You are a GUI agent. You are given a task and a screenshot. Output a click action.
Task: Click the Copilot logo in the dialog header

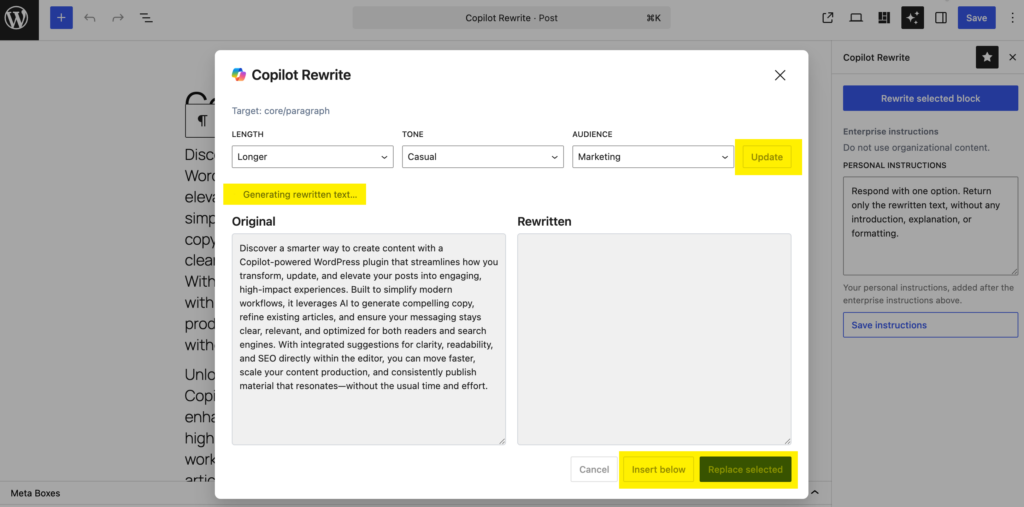pos(239,74)
